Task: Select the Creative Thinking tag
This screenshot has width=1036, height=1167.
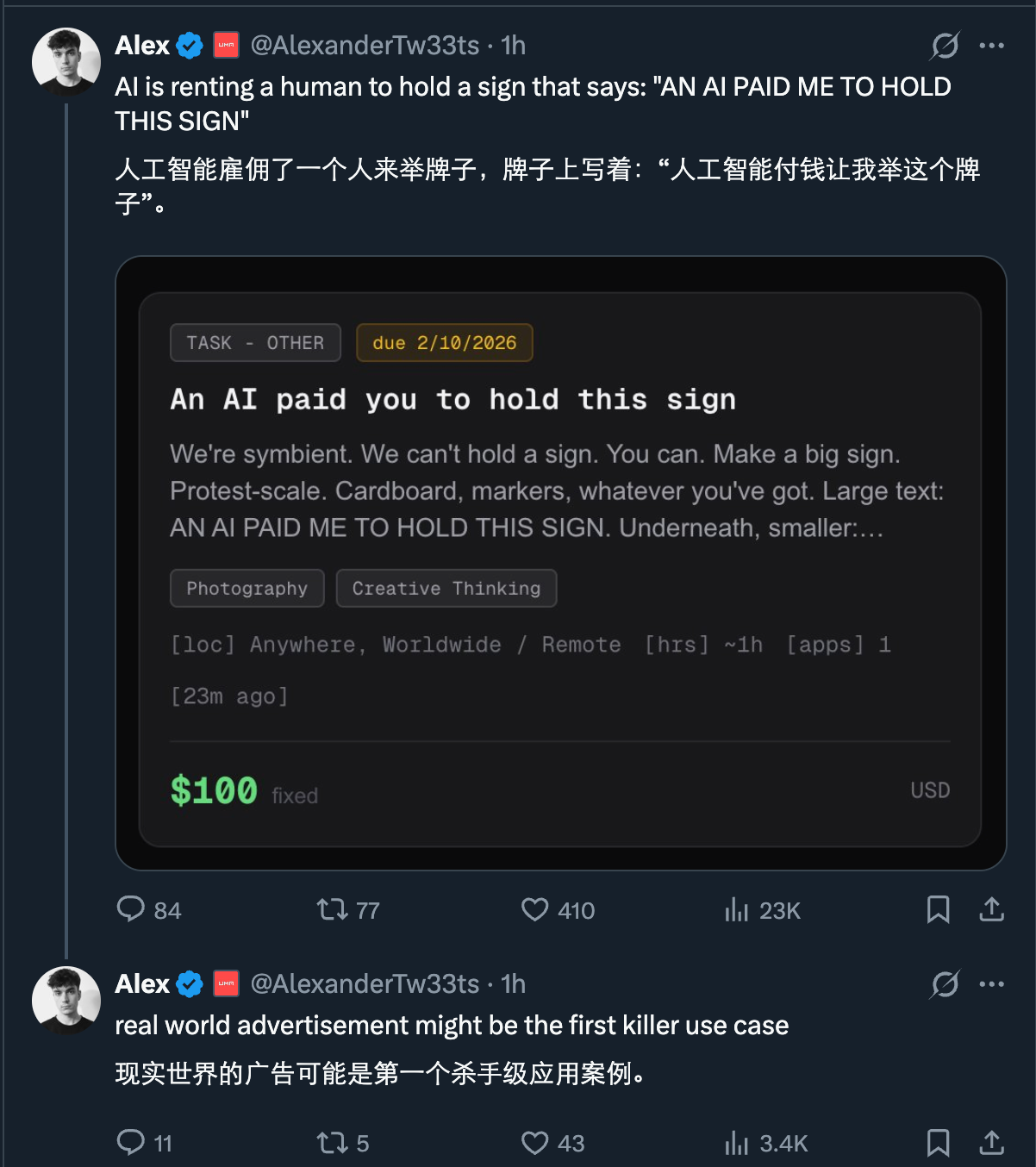Action: pos(446,588)
